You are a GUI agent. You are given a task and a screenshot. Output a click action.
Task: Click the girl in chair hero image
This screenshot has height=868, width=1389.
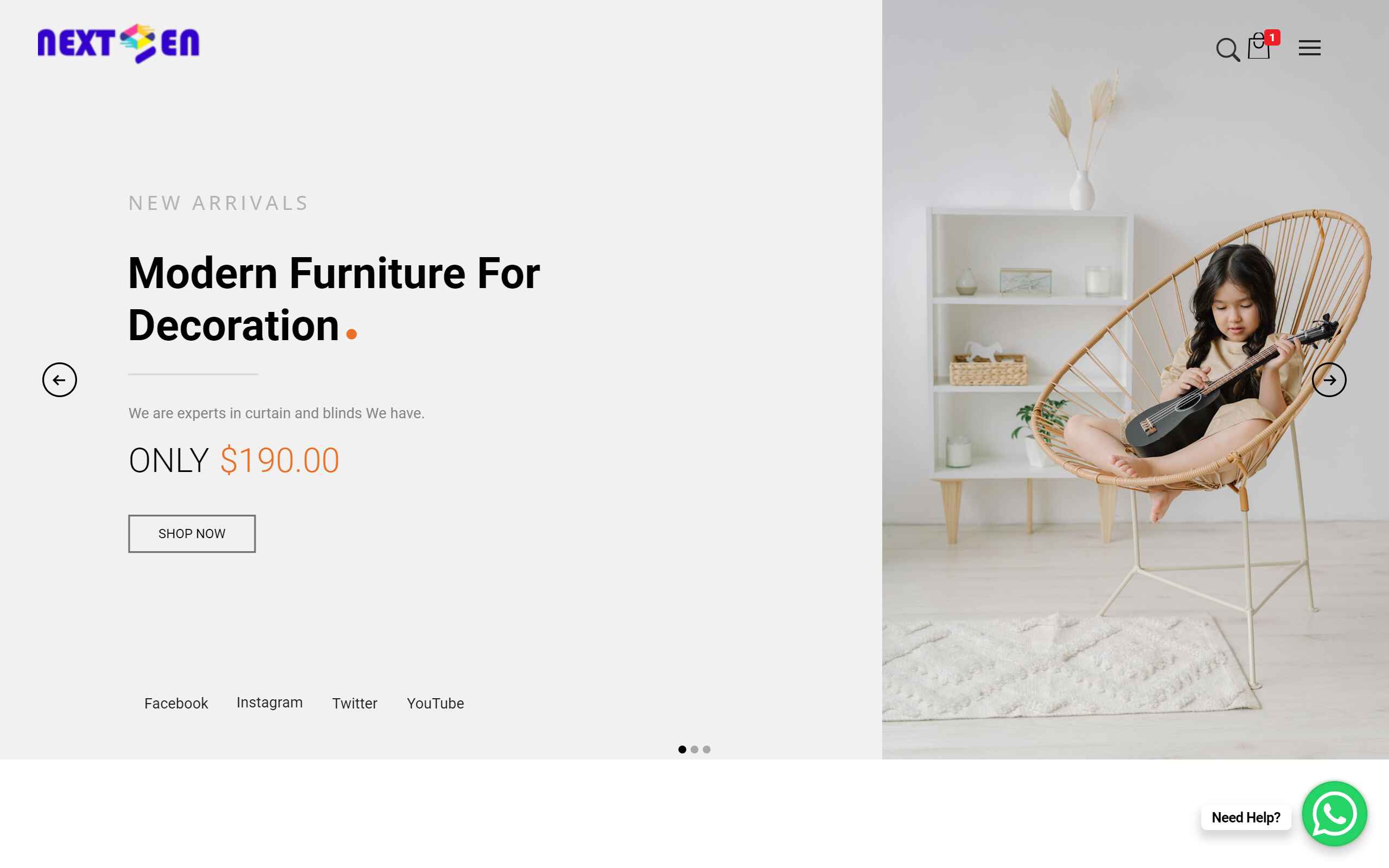1135,379
